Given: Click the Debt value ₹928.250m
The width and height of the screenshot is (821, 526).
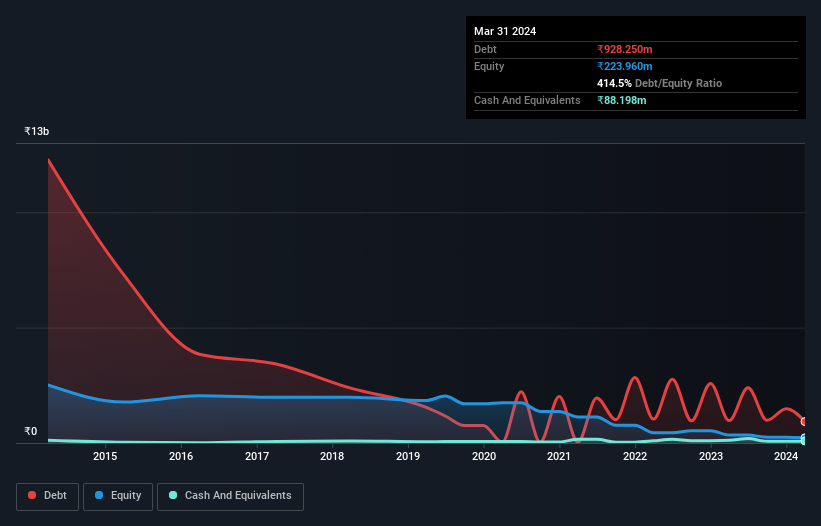Looking at the screenshot, I should 625,49.
